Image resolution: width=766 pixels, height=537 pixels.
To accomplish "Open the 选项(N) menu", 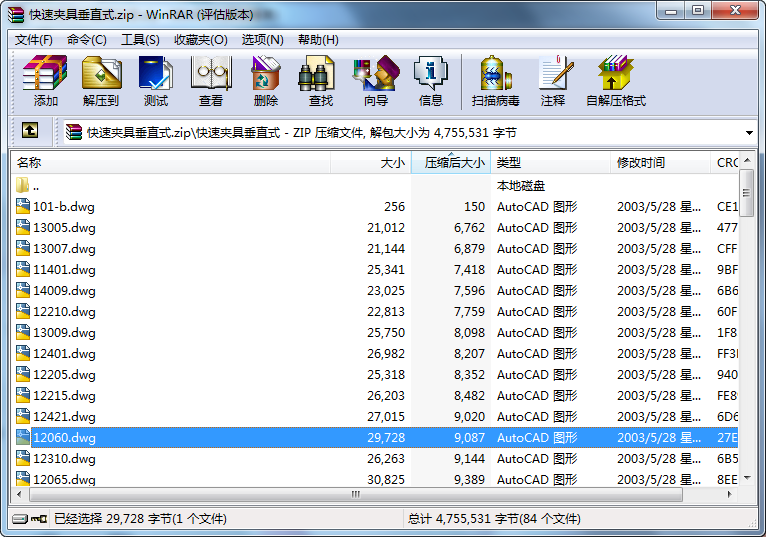I will [x=262, y=40].
